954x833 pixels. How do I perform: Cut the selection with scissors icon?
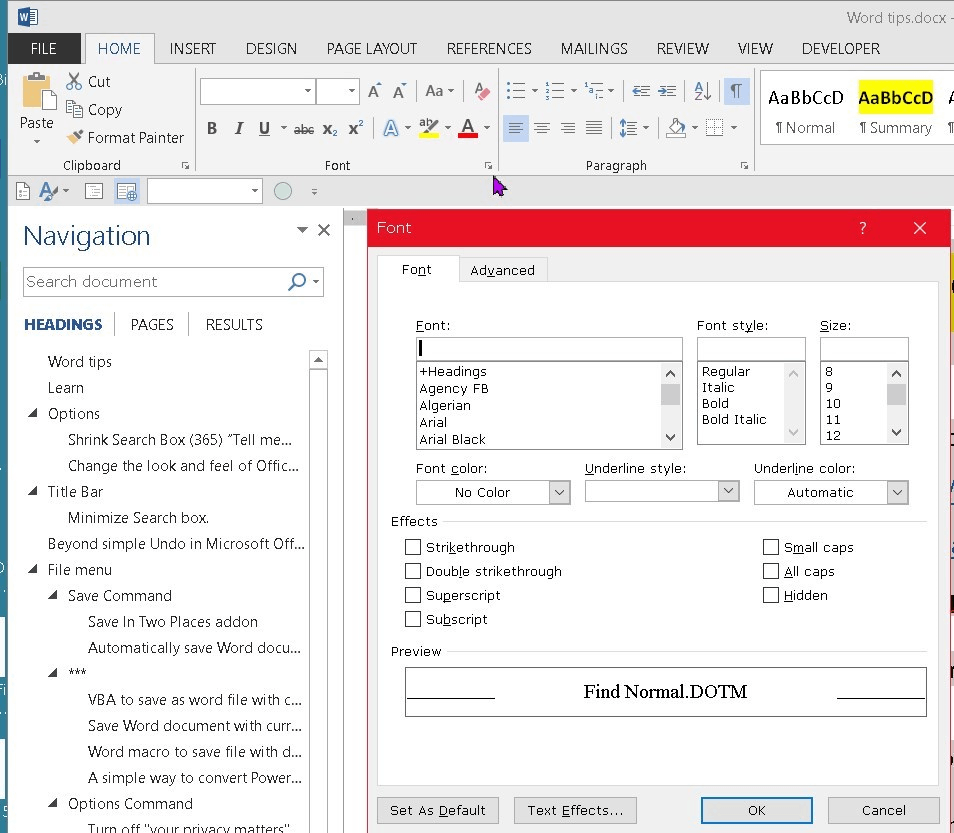tap(74, 82)
